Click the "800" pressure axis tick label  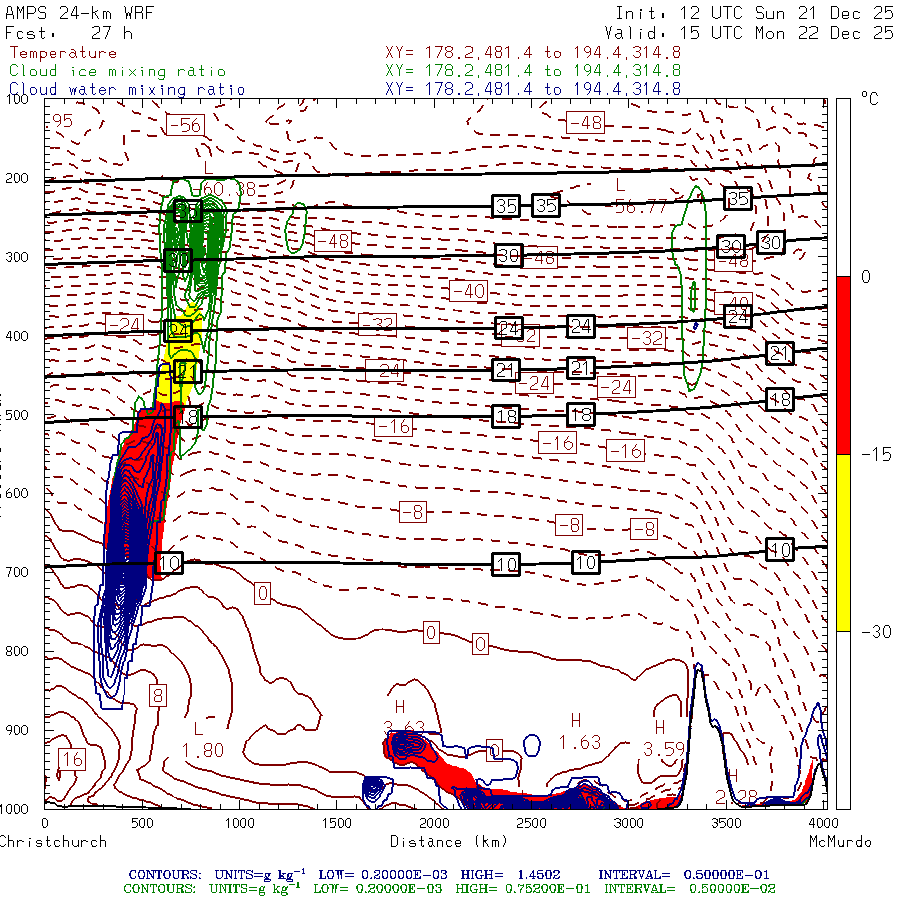tap(17, 651)
